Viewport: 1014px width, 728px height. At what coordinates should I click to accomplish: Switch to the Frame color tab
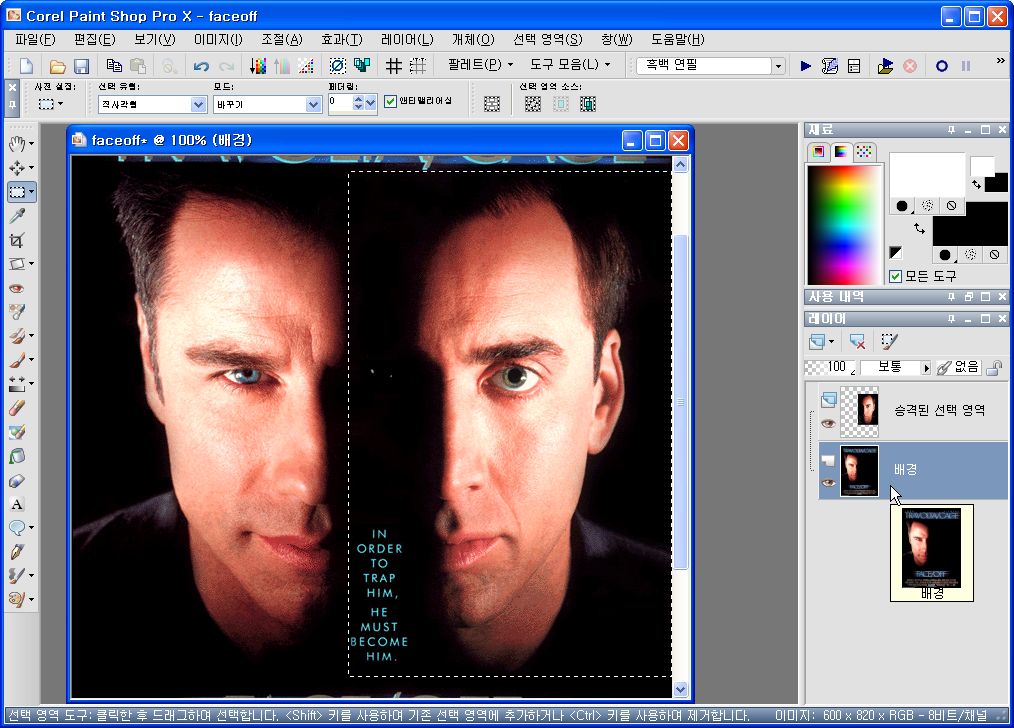point(819,151)
